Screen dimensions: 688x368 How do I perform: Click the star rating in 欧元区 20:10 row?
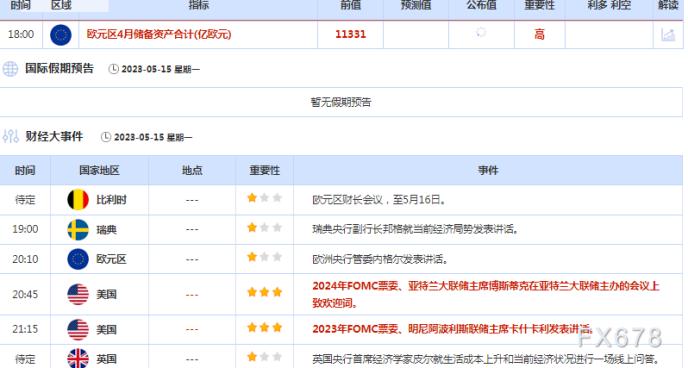pyautogui.click(x=264, y=257)
